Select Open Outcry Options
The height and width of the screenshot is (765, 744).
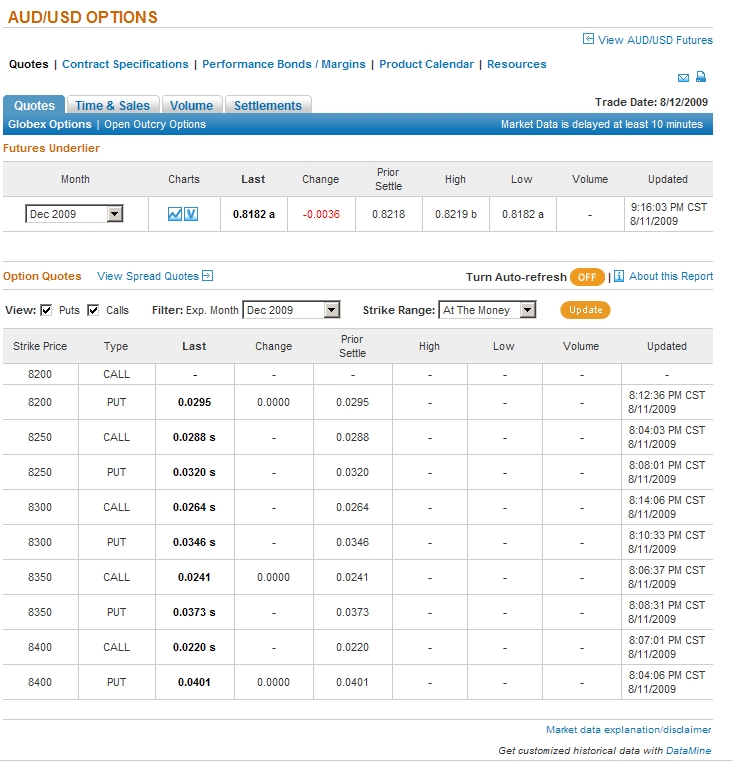[x=155, y=125]
